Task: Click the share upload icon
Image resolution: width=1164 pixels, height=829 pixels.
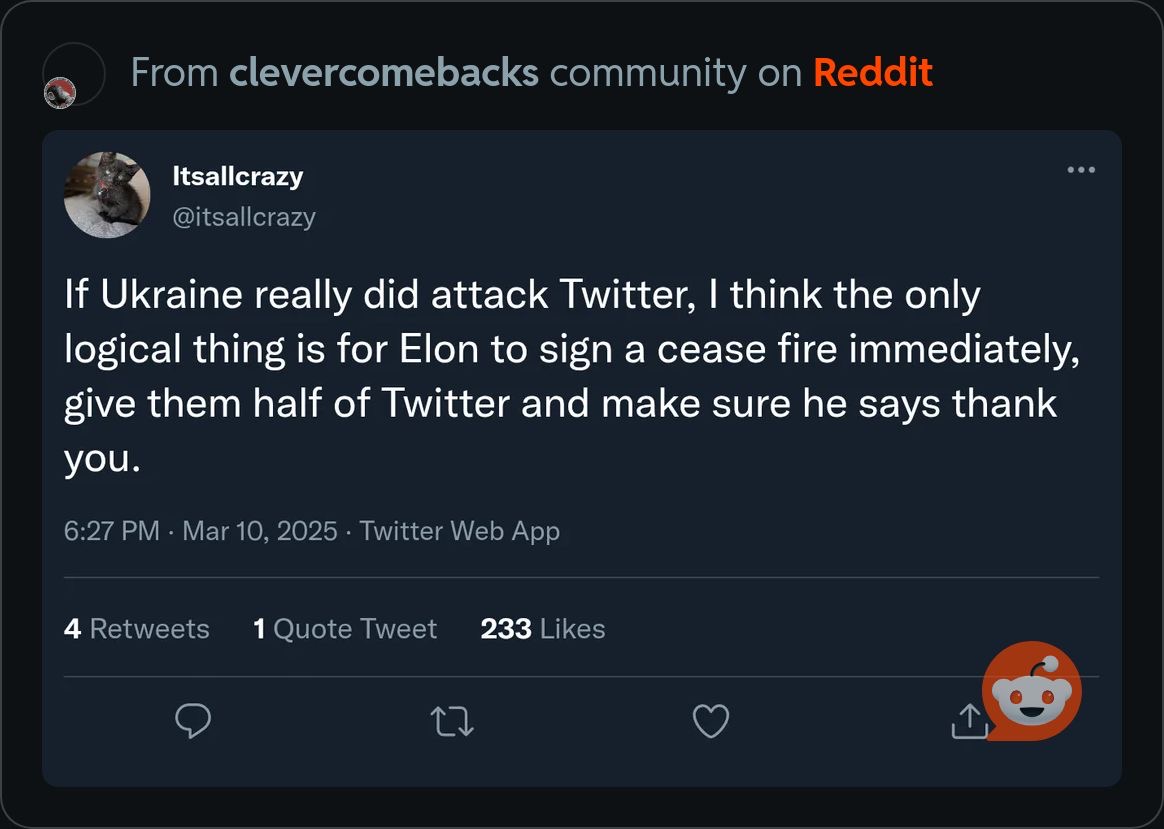Action: coord(968,720)
